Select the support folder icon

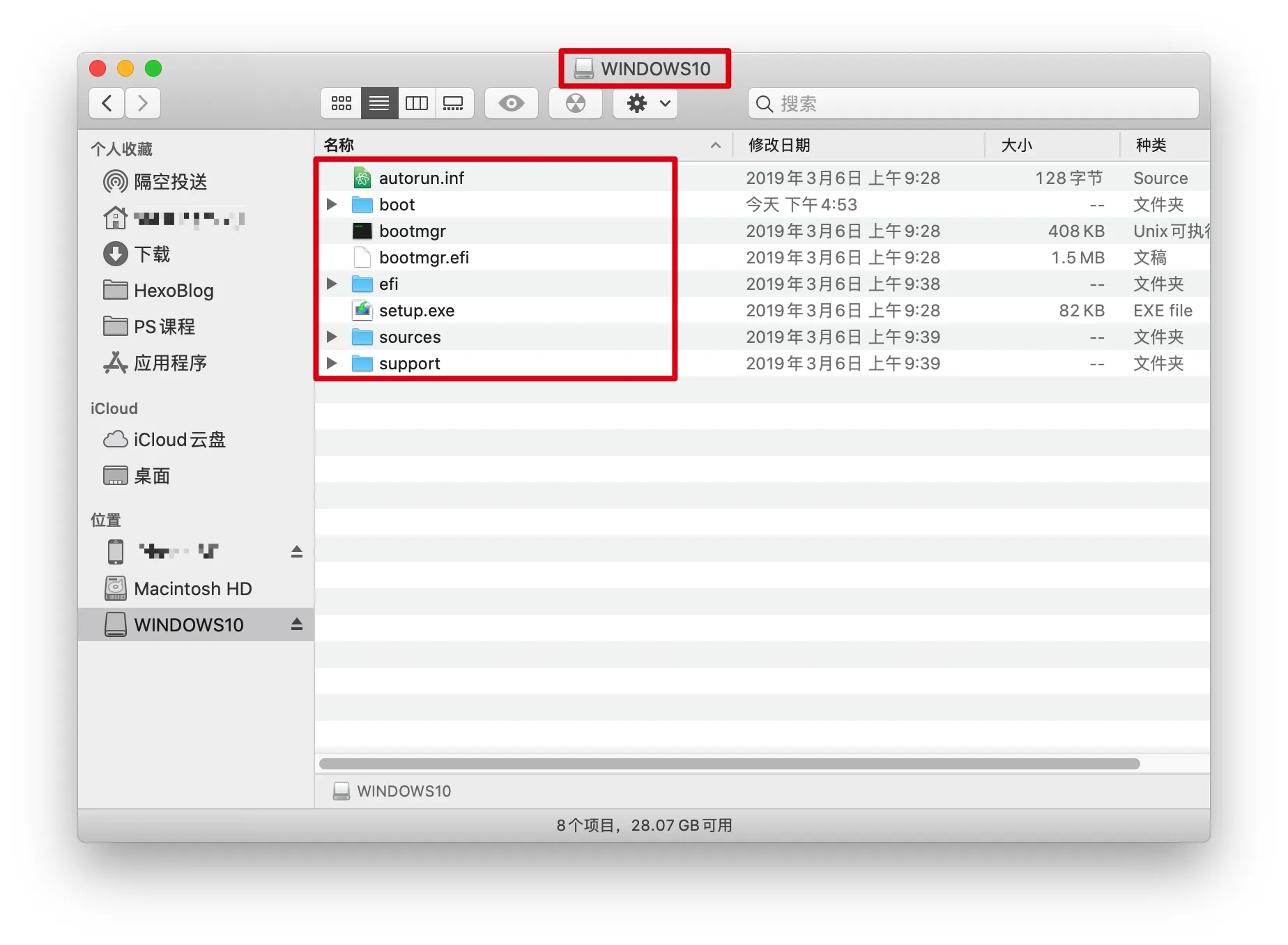362,363
